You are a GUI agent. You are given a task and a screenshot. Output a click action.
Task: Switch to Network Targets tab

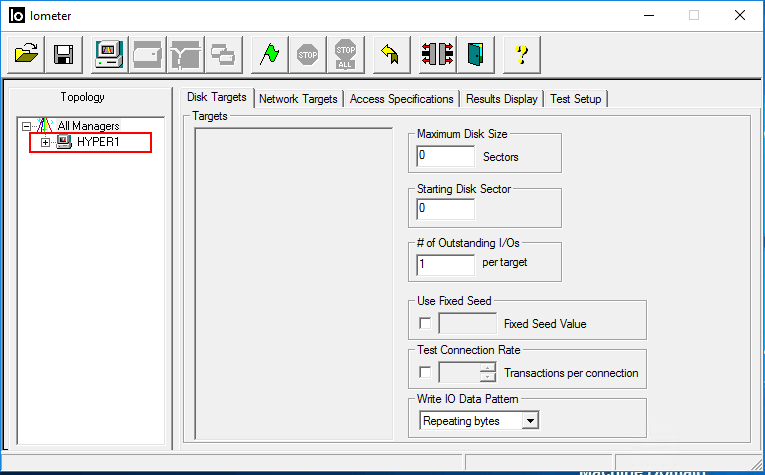298,99
